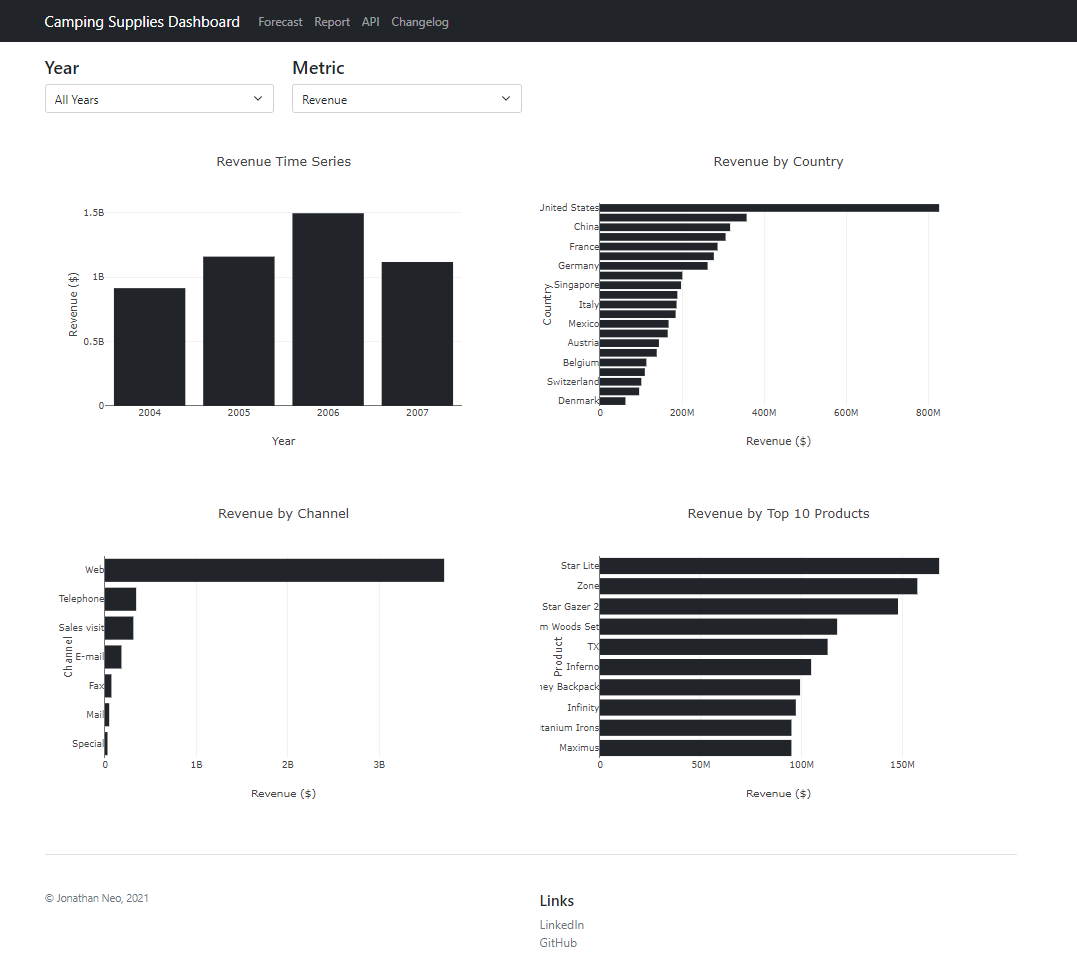This screenshot has height=964, width=1077.
Task: Click the Star Gazer 2 product bar
Action: 749,606
